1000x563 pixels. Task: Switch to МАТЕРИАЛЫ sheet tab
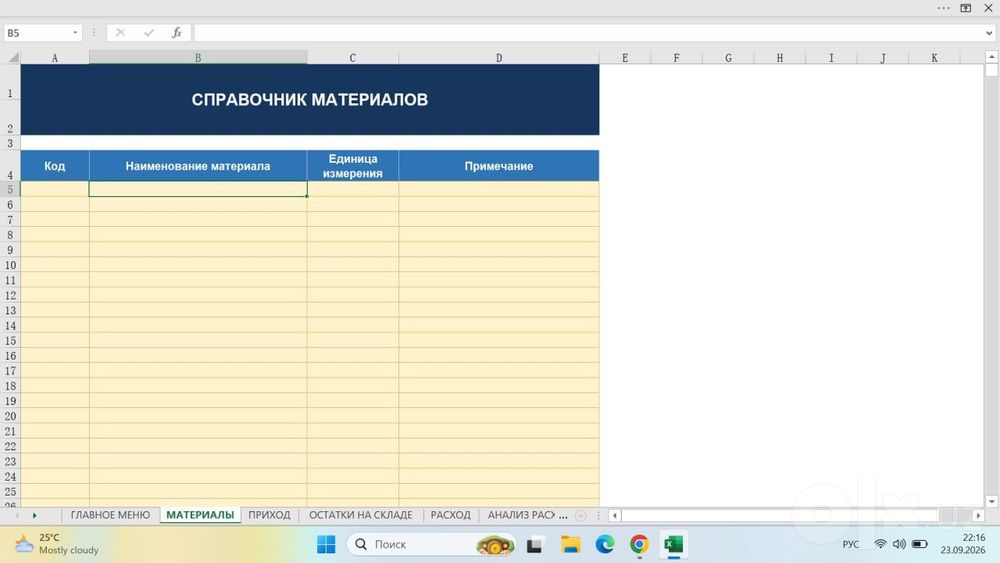tap(200, 515)
